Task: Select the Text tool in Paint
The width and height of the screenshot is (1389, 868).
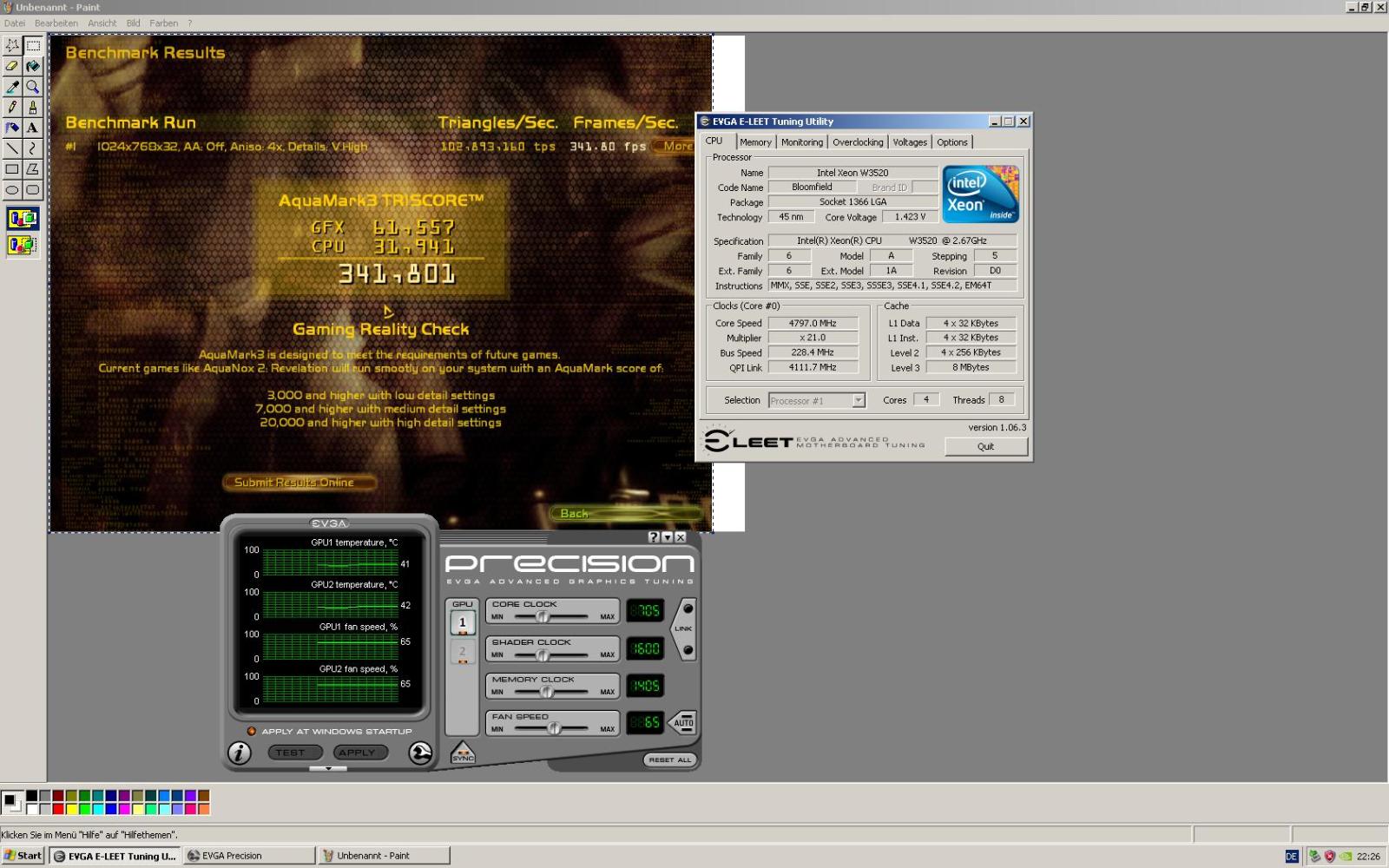Action: [x=33, y=128]
